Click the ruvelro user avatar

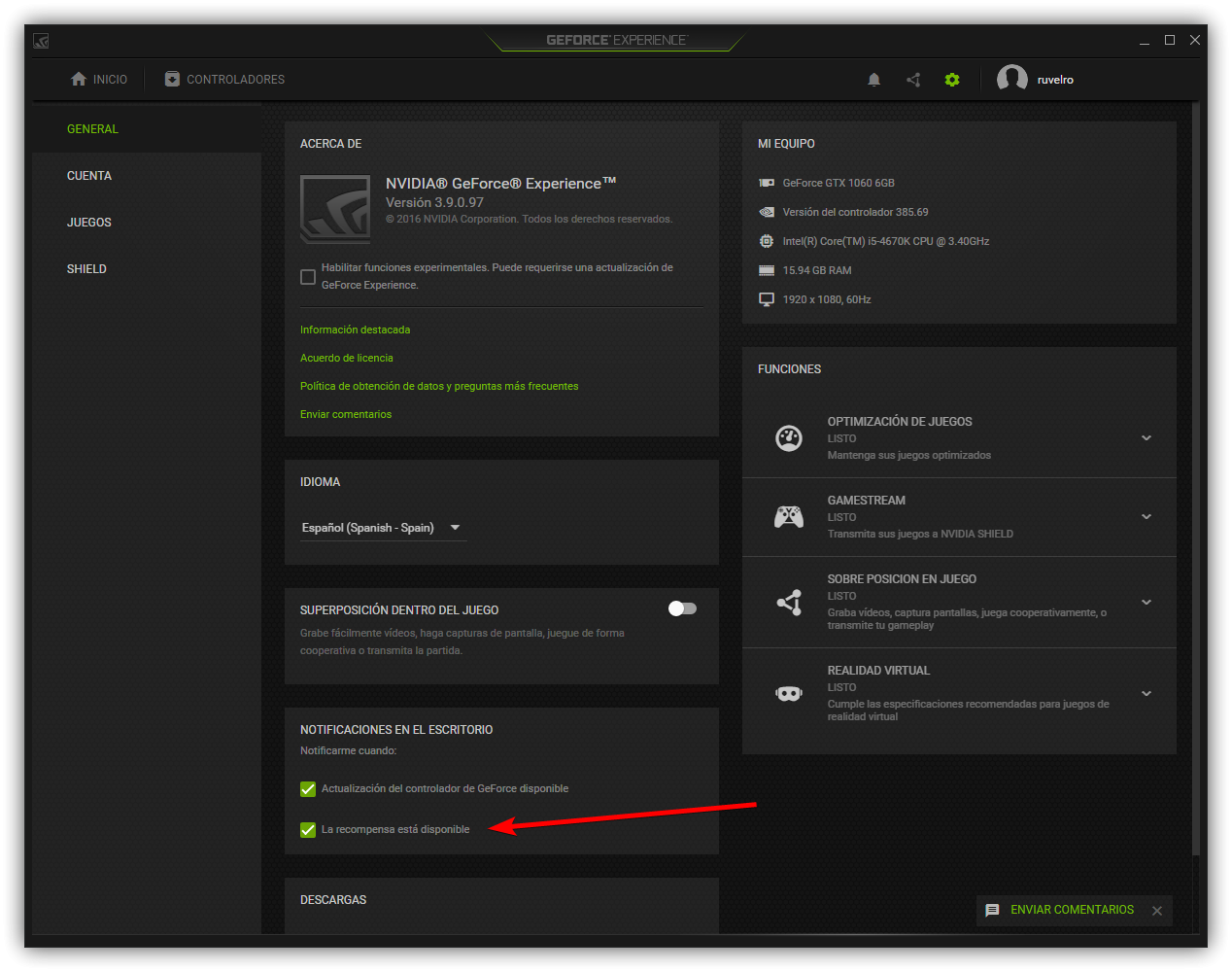(1012, 79)
